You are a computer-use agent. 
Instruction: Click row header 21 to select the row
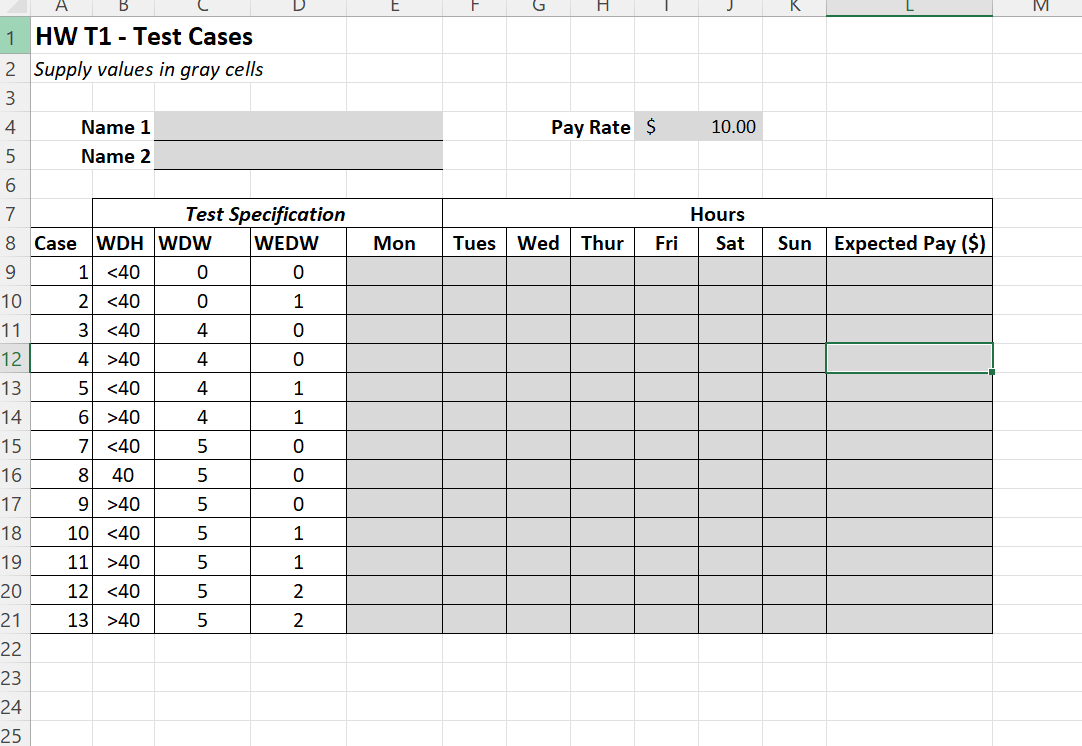pos(12,620)
